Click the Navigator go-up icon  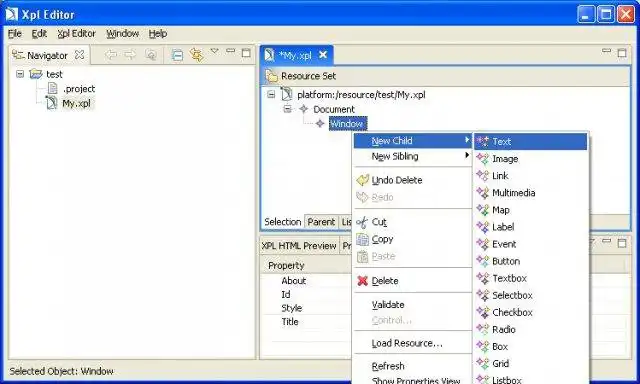pyautogui.click(x=151, y=54)
